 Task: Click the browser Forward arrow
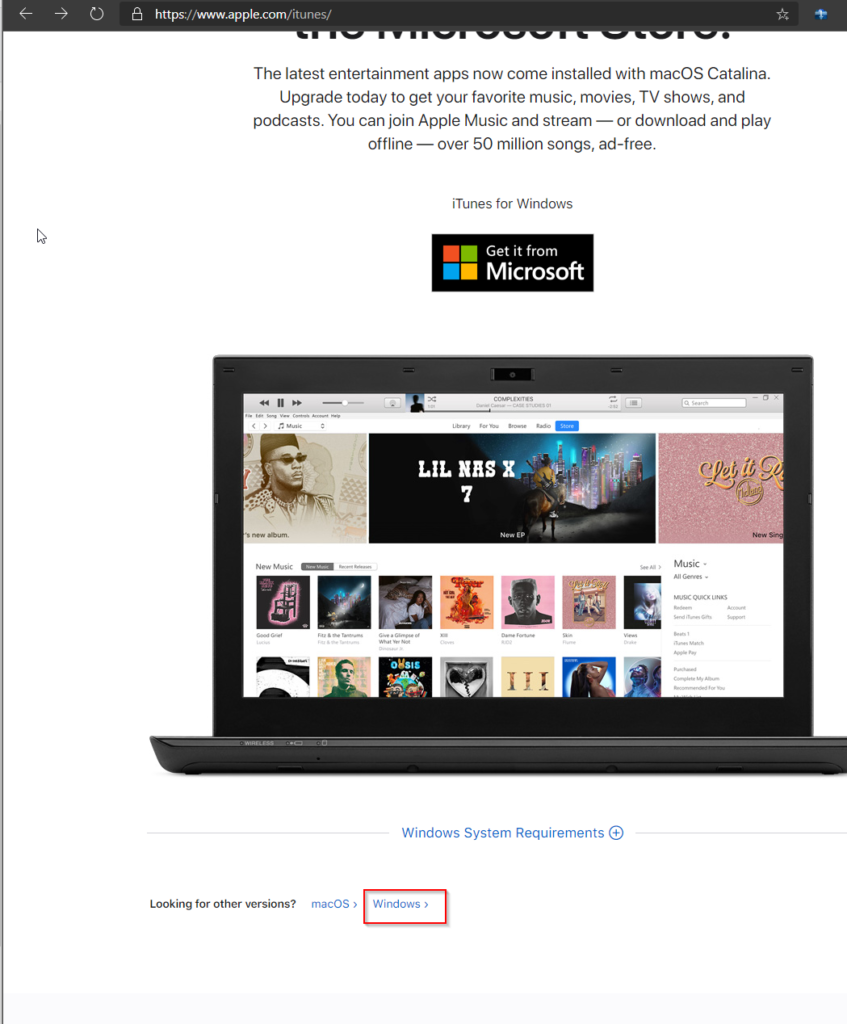coord(61,14)
